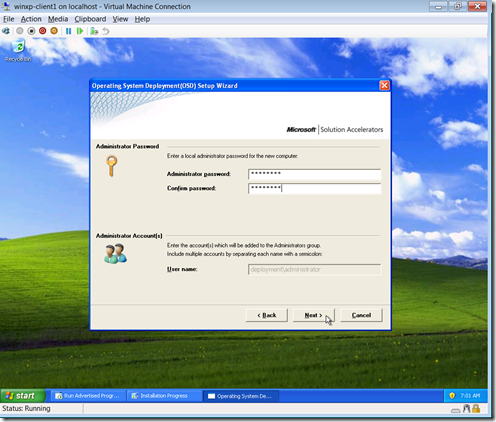Select Operating System Deployment taskbar item
The width and height of the screenshot is (496, 422).
point(241,396)
